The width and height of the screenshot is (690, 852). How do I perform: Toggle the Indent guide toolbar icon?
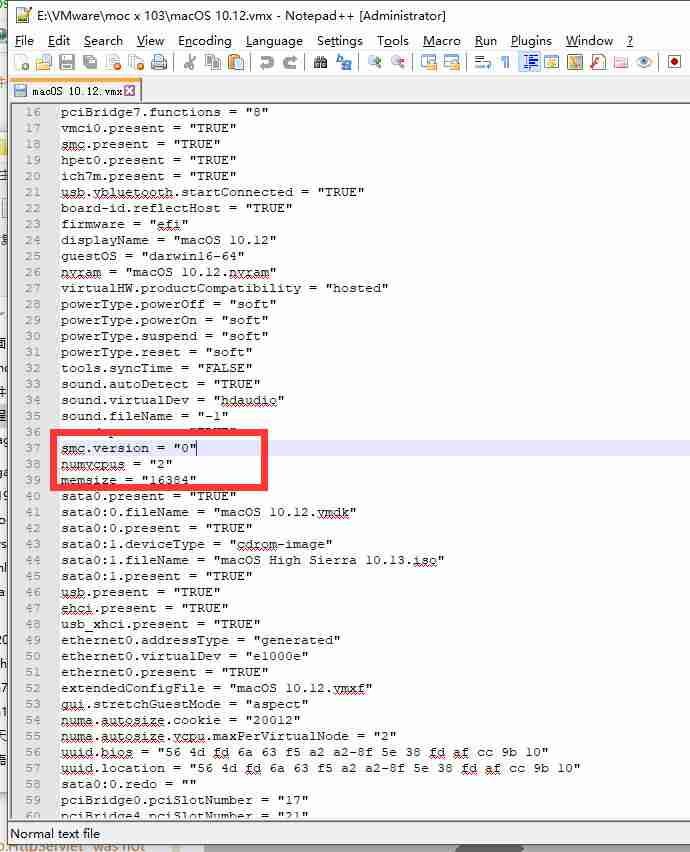[x=529, y=62]
